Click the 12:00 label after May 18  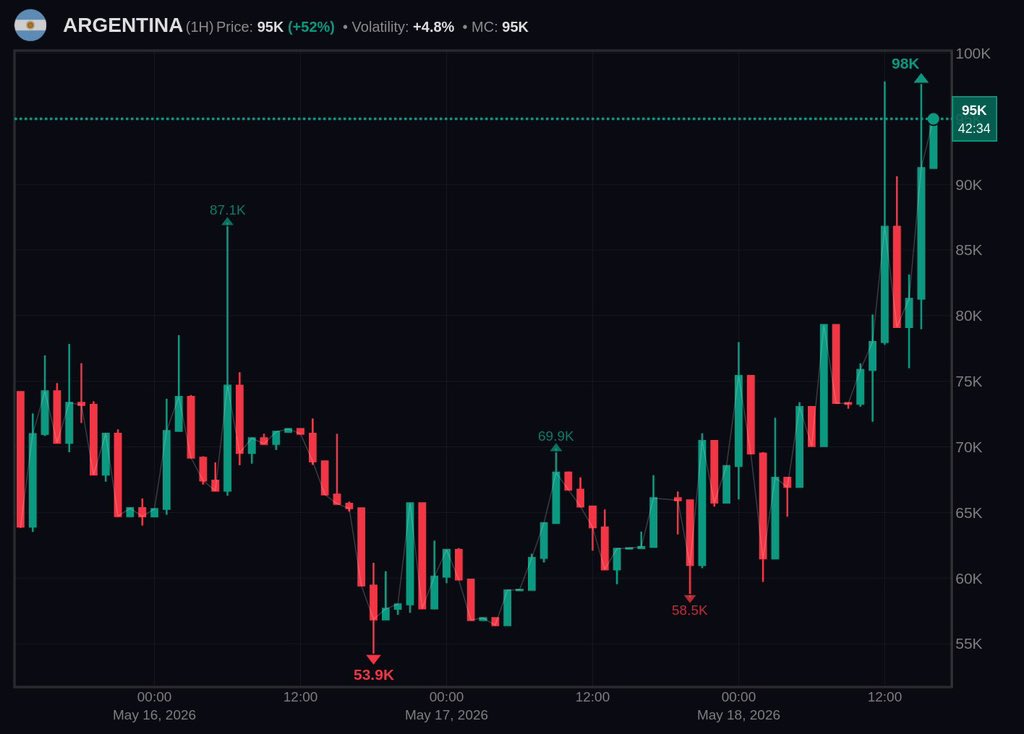pos(884,697)
